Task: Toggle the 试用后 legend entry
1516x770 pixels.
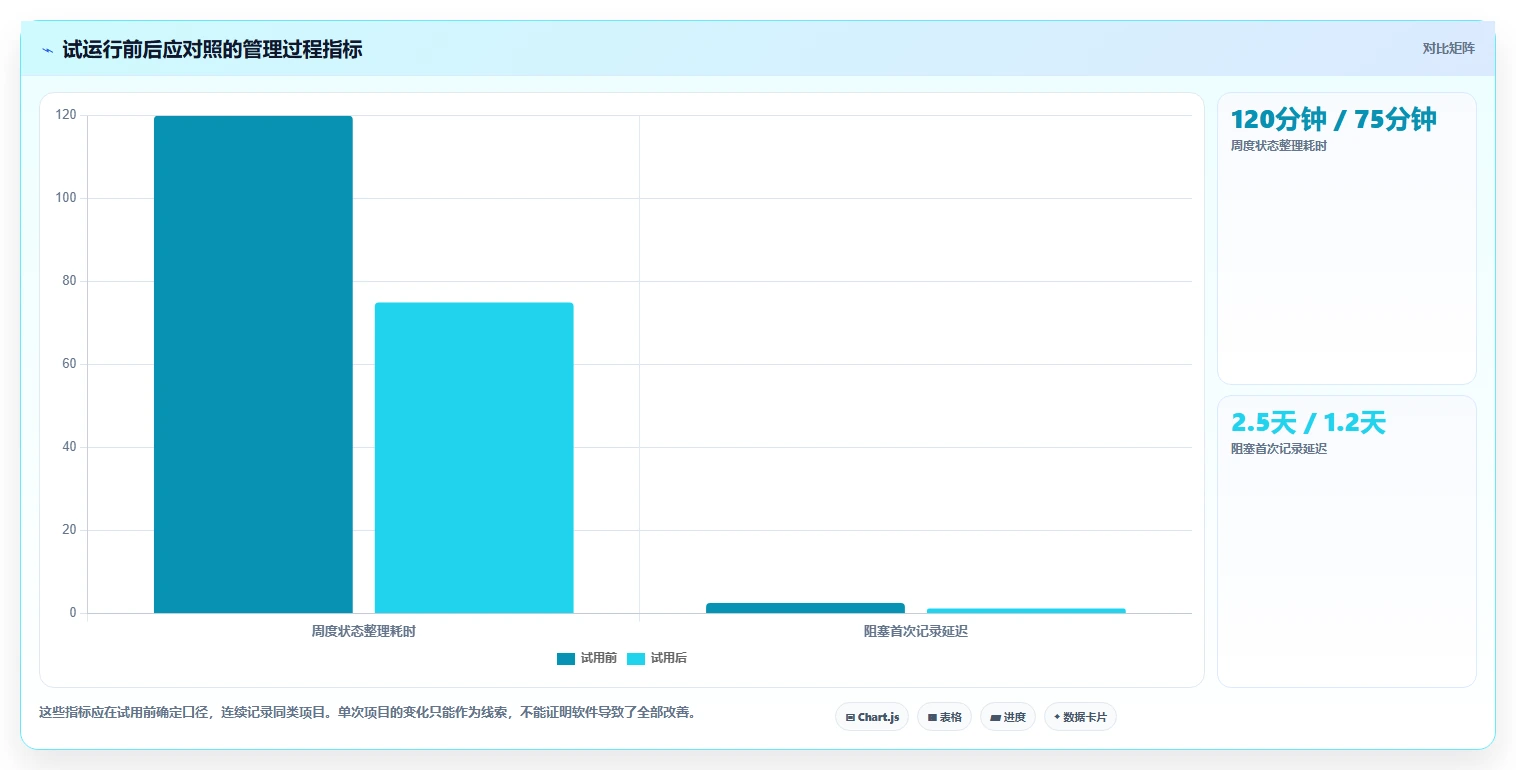Action: click(x=657, y=658)
